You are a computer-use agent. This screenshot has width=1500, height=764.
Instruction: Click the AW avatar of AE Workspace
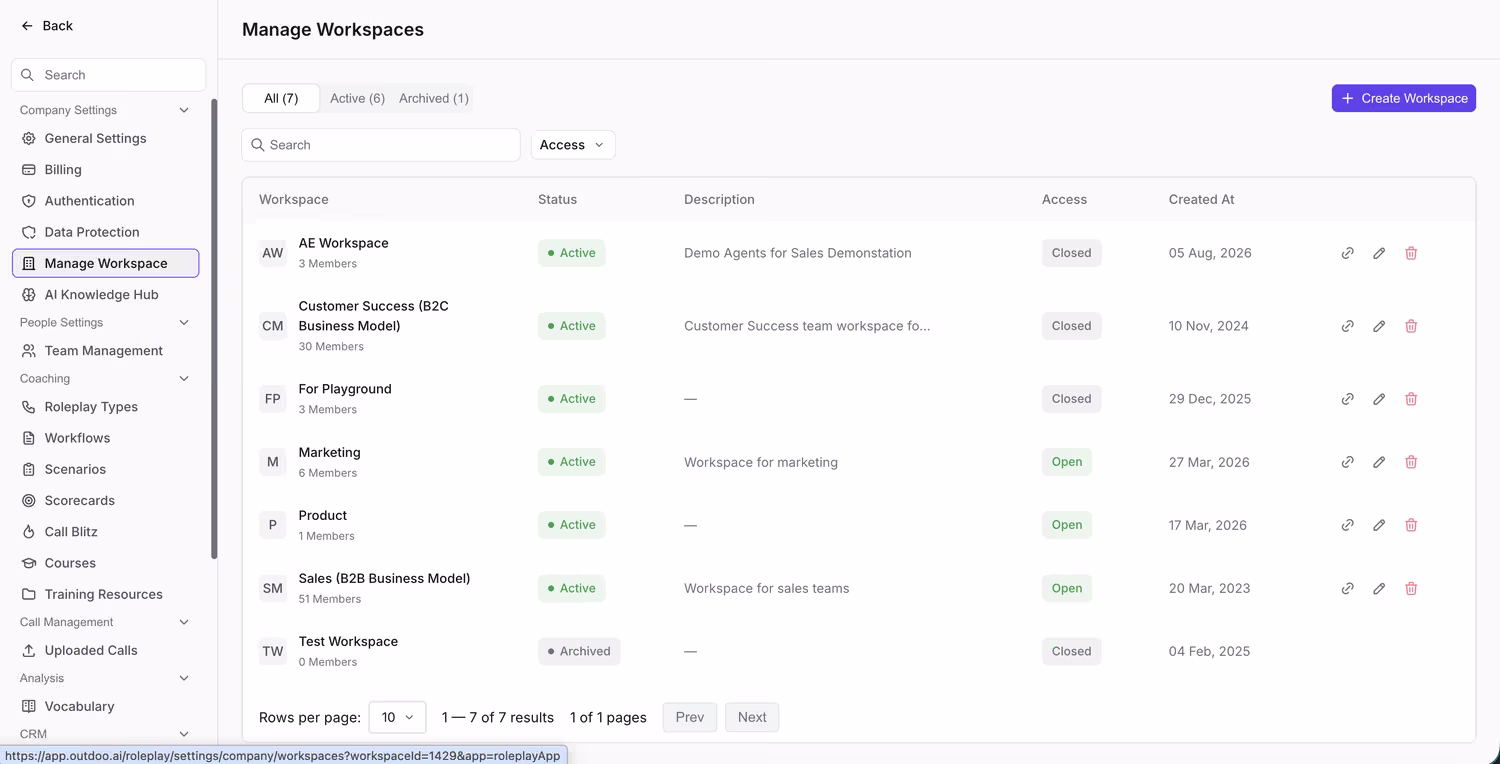pos(273,253)
